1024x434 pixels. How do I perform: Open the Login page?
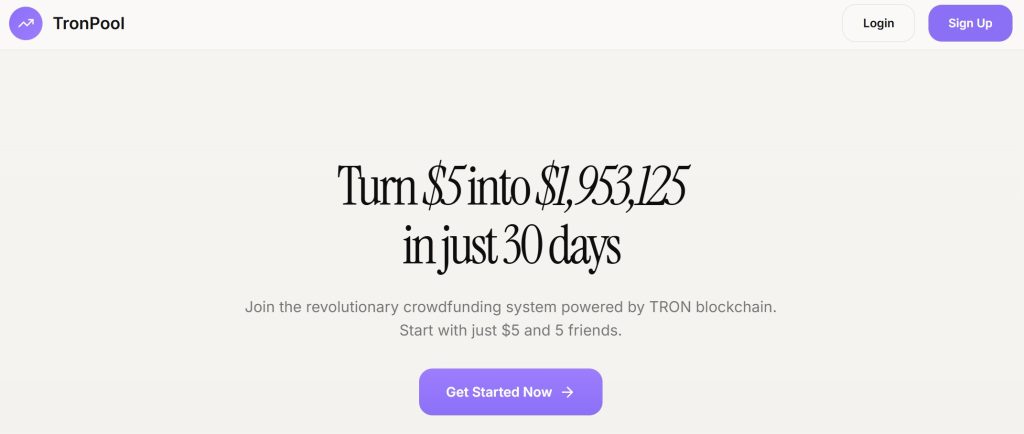tap(878, 23)
